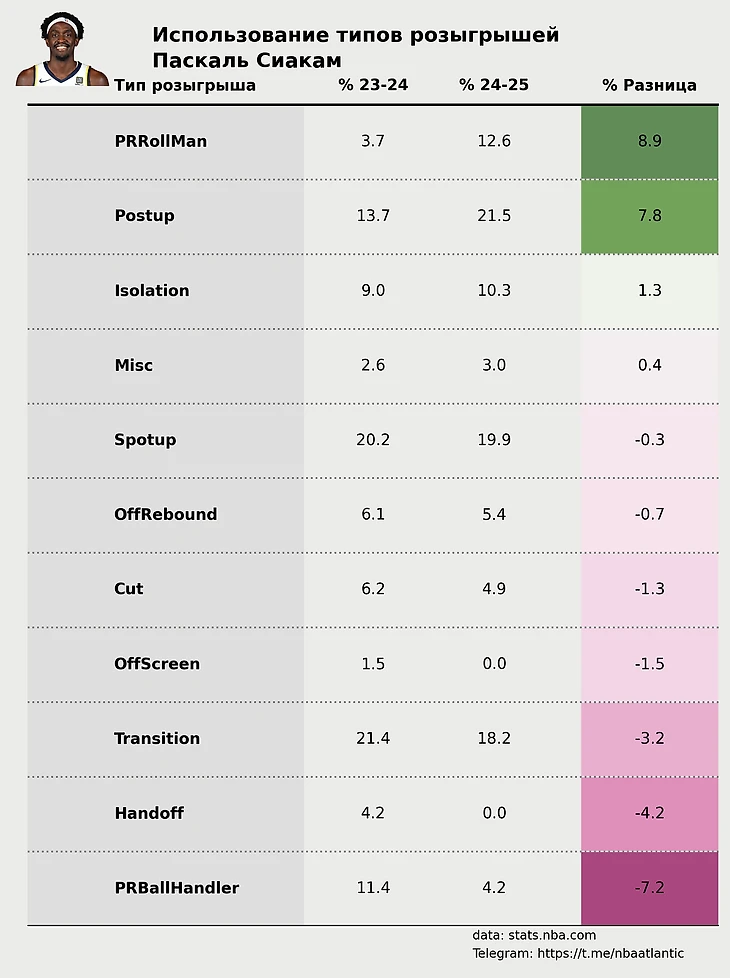Click the dark green 8.9 difference cell
This screenshot has height=978, width=730.
point(649,141)
